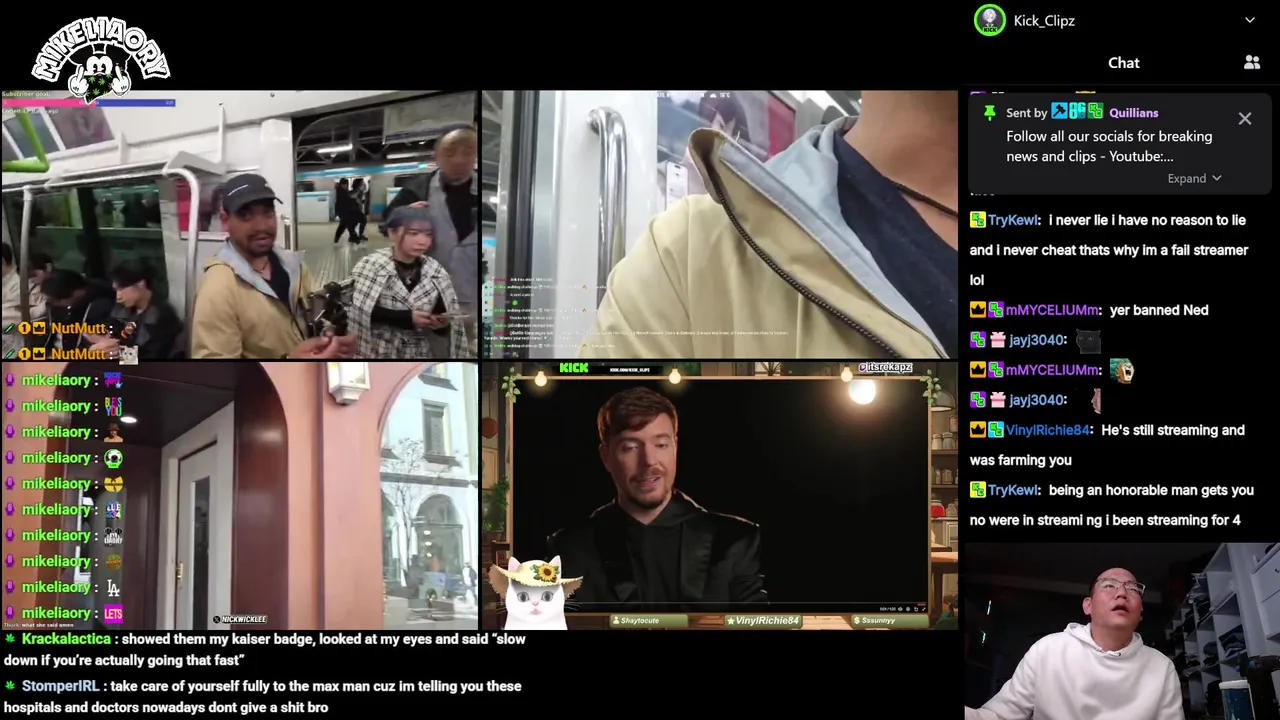
Task: Show the chat viewer list icon
Action: [1251, 62]
